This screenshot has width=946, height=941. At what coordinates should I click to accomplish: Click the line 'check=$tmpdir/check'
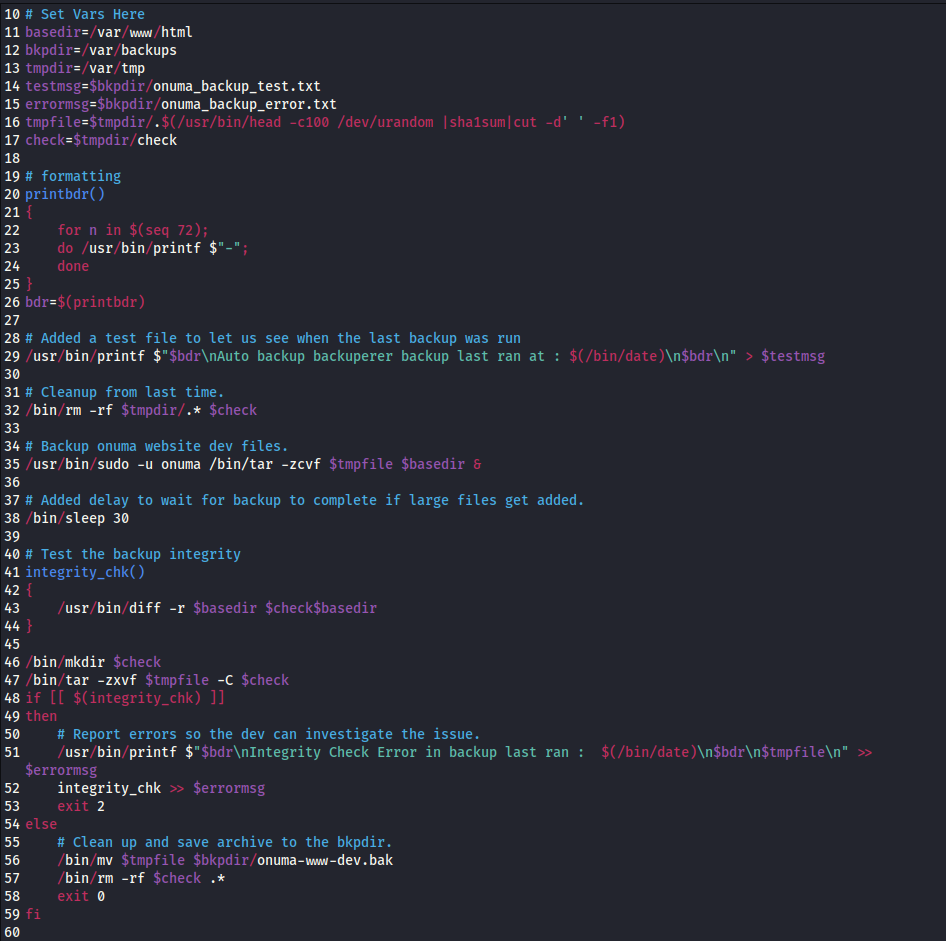click(101, 141)
